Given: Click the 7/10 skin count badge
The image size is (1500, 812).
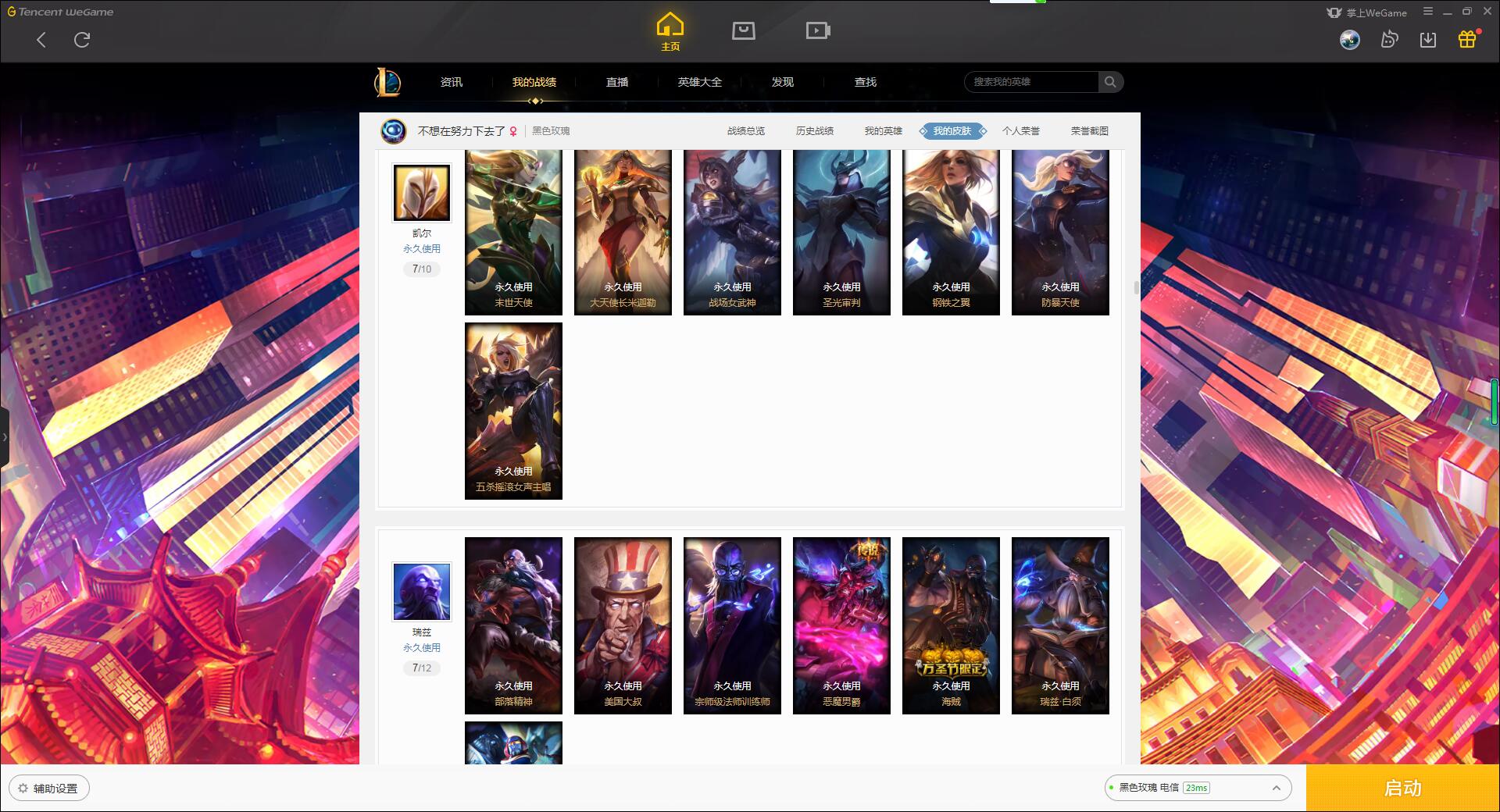Looking at the screenshot, I should [422, 269].
